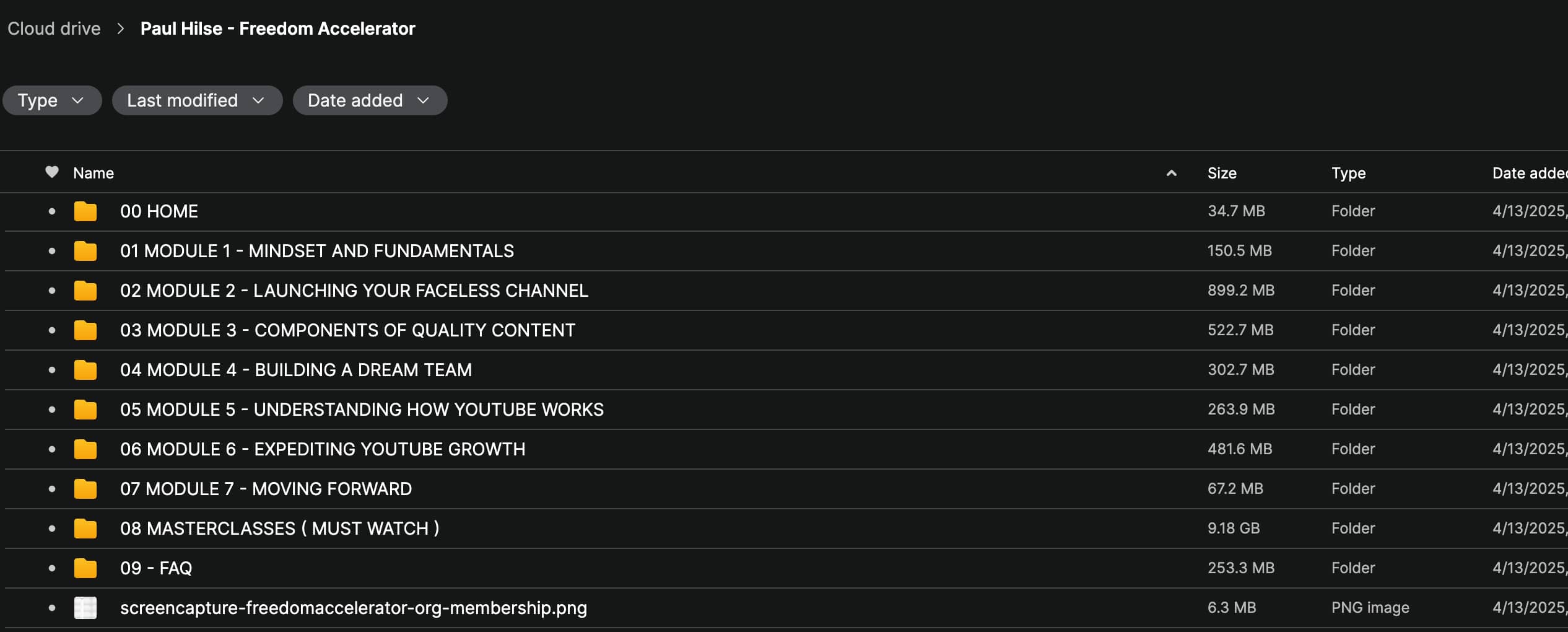This screenshot has width=1568, height=632.
Task: Open 06 MODULE 6 - EXPEDITING YOUTUBE GROWTH
Action: pyautogui.click(x=322, y=449)
